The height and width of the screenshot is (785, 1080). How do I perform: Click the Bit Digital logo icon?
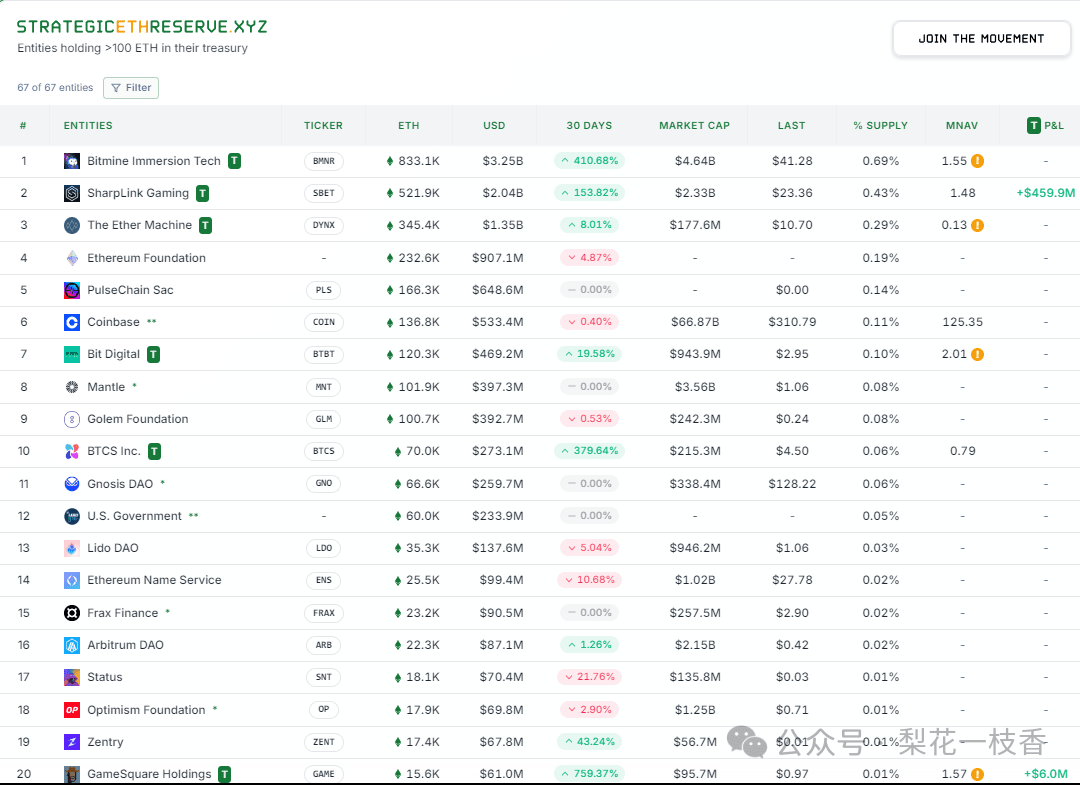(x=72, y=355)
